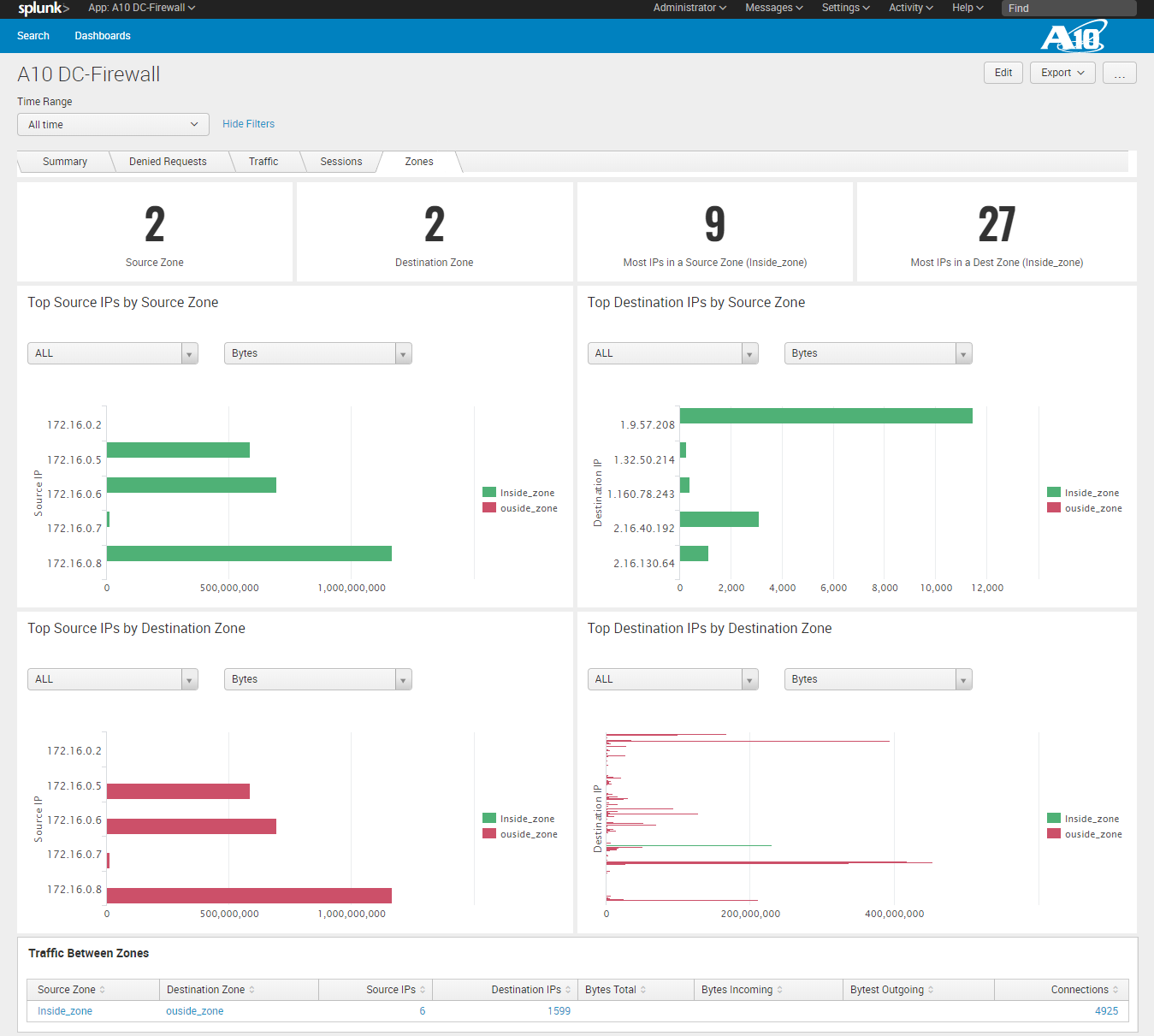Click the Edit button
The height and width of the screenshot is (1036, 1154).
[1003, 73]
